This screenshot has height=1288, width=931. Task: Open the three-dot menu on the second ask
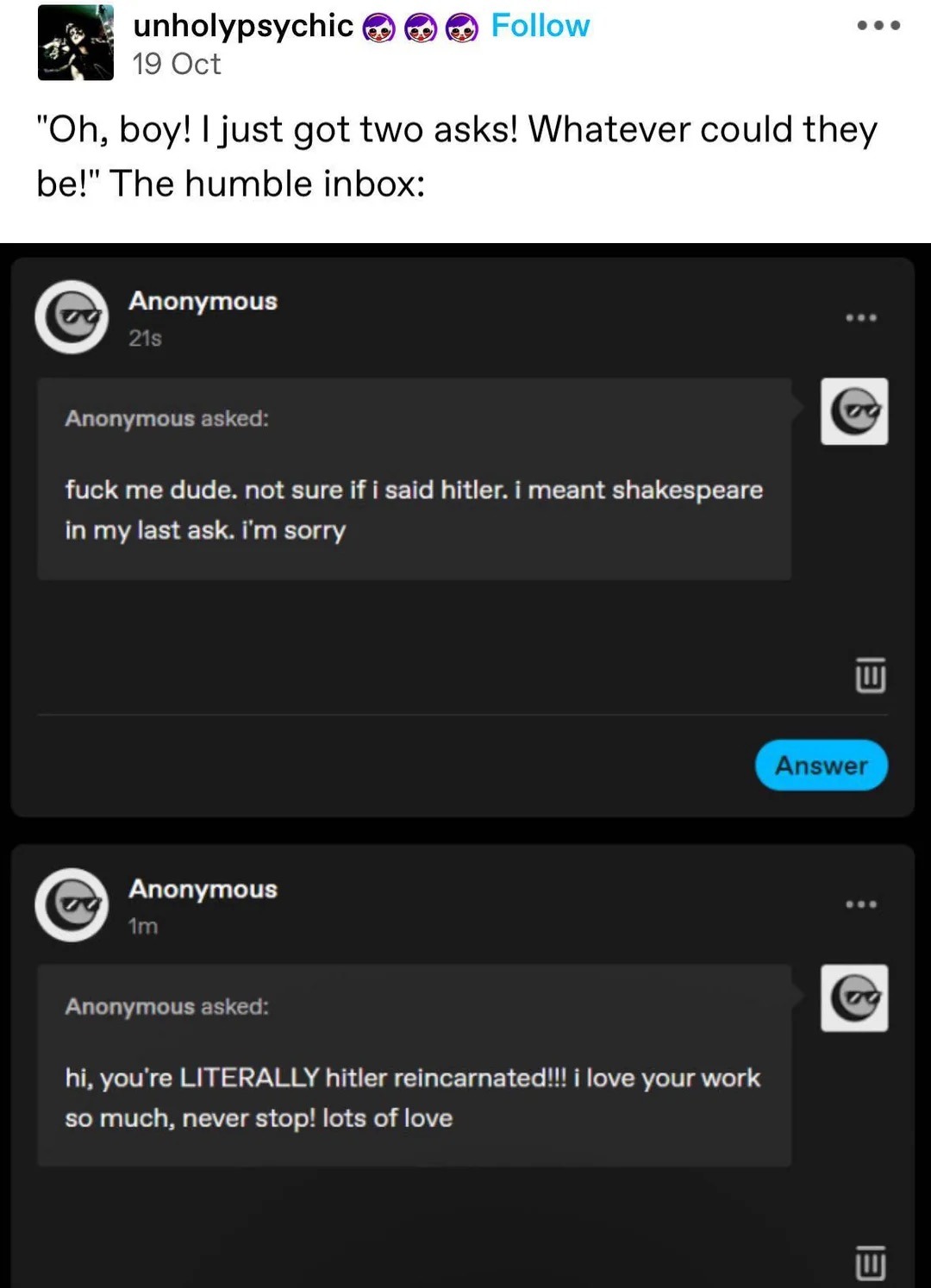860,904
